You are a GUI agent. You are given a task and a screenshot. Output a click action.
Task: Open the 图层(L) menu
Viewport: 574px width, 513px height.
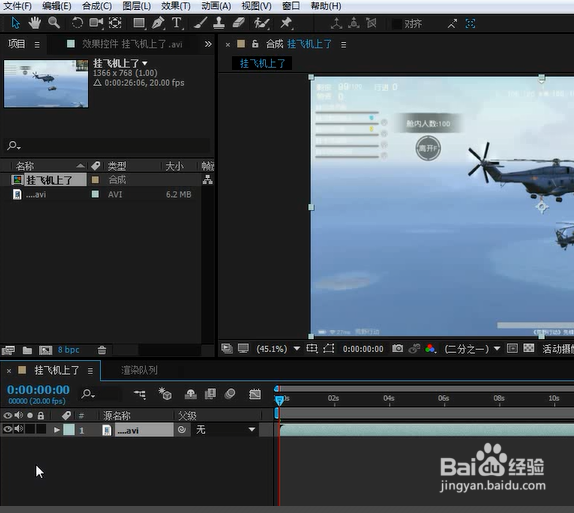(x=137, y=6)
